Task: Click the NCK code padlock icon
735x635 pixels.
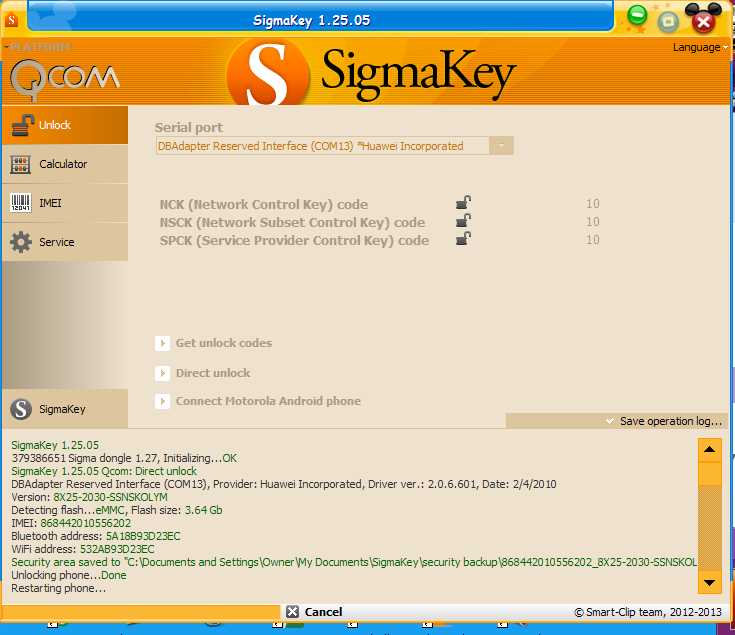Action: [462, 203]
